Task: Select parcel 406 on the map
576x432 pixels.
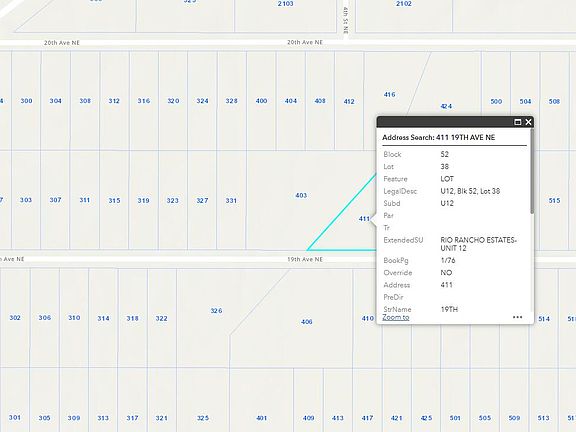Action: (307, 322)
